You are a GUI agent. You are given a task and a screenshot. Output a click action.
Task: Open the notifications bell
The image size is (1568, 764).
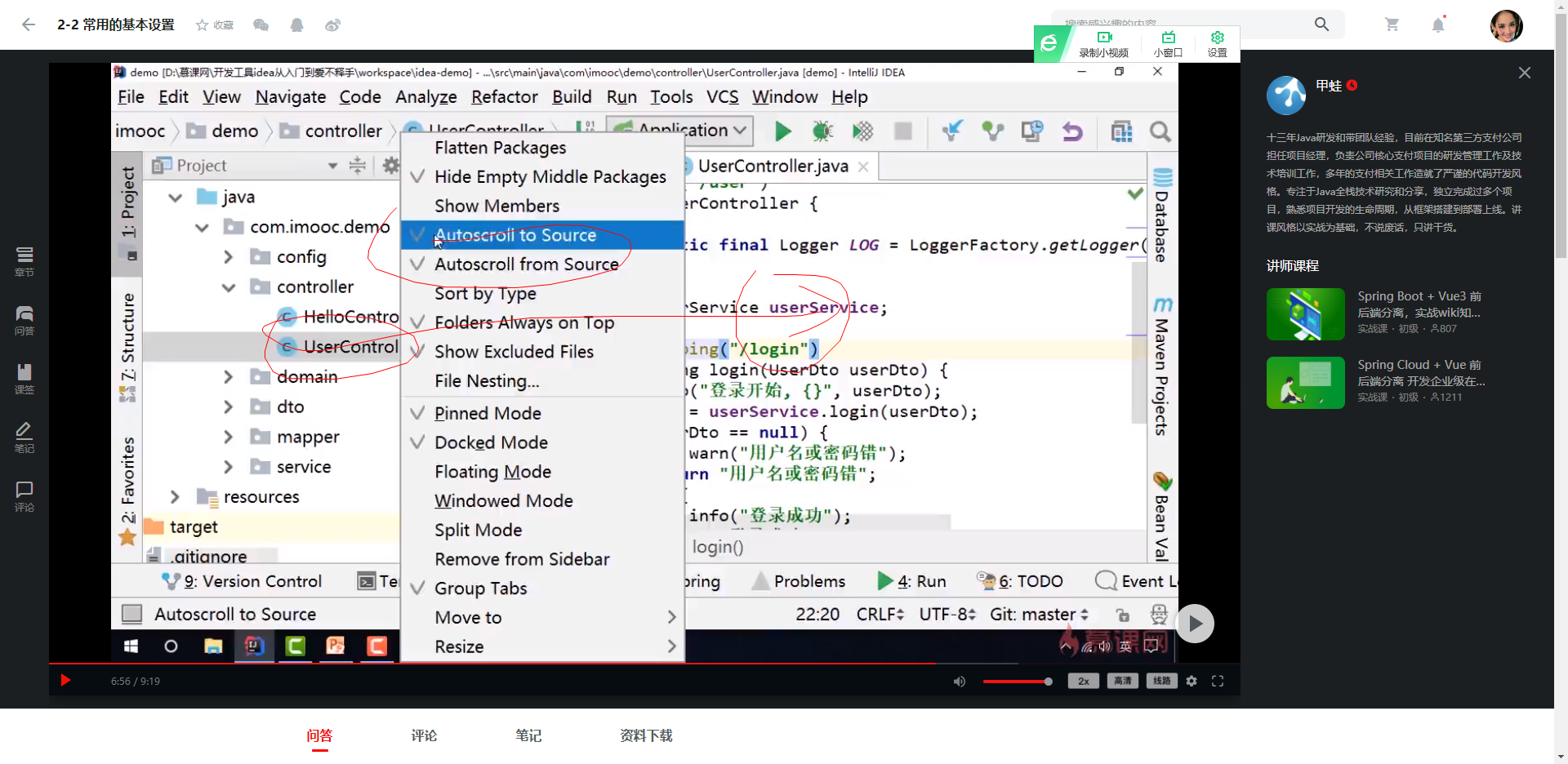[x=1438, y=24]
